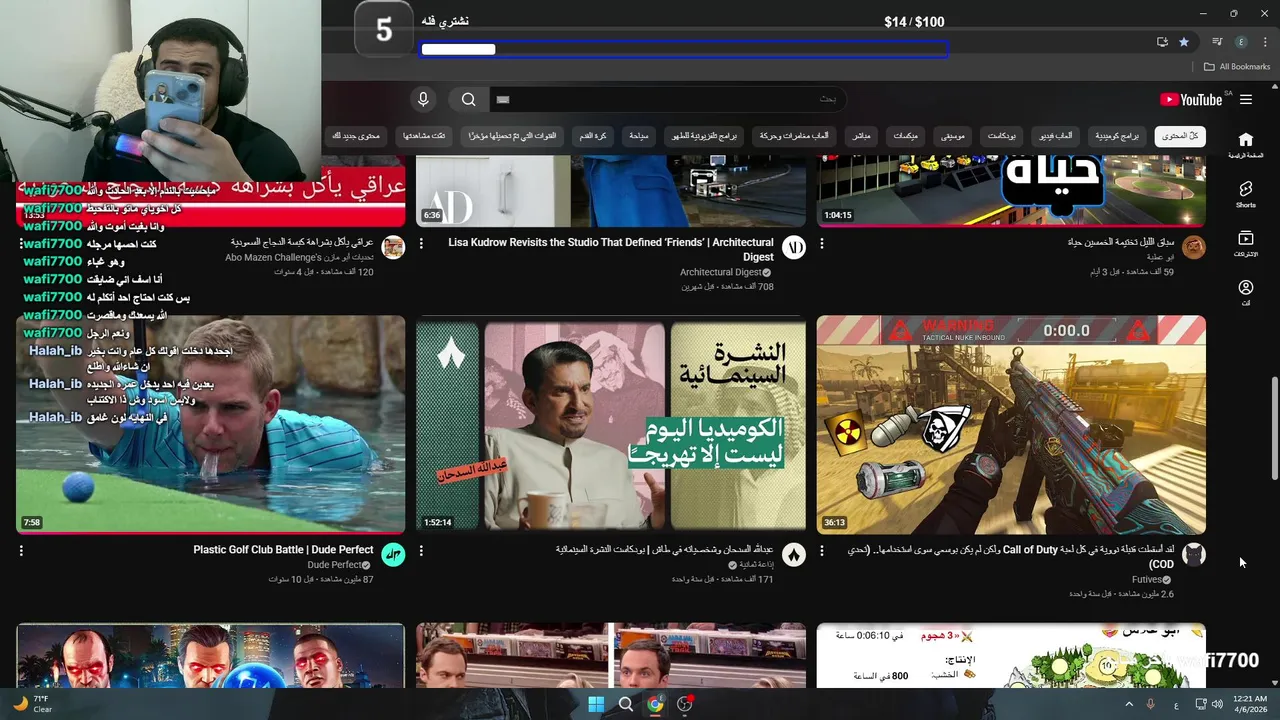Open the All Bookmarks folder
1280x720 pixels.
[x=1237, y=67]
